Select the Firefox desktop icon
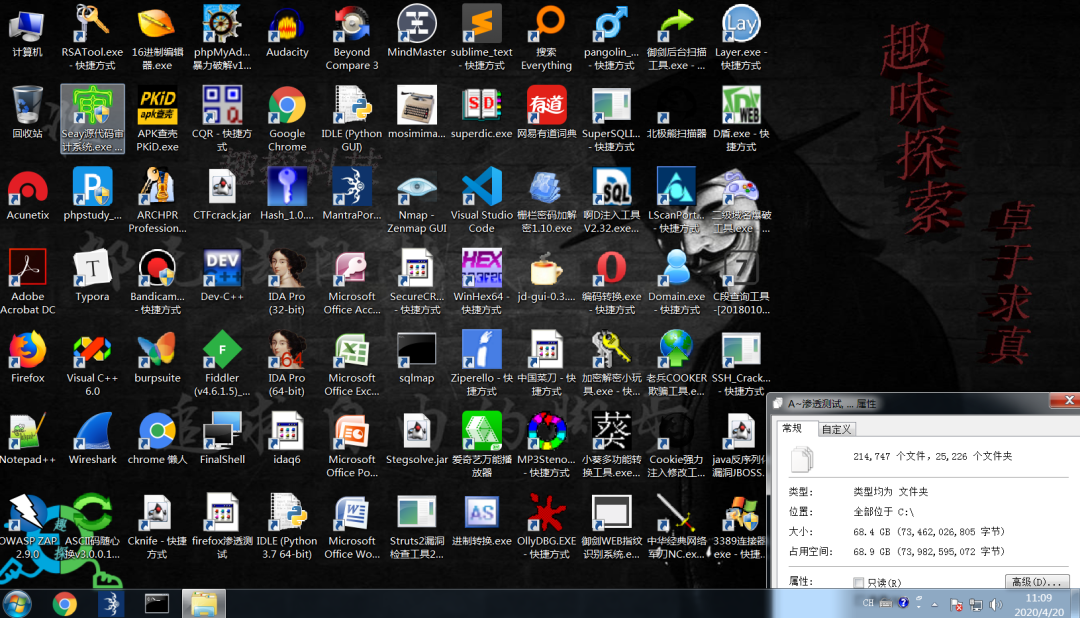Viewport: 1080px width, 618px height. pos(28,358)
